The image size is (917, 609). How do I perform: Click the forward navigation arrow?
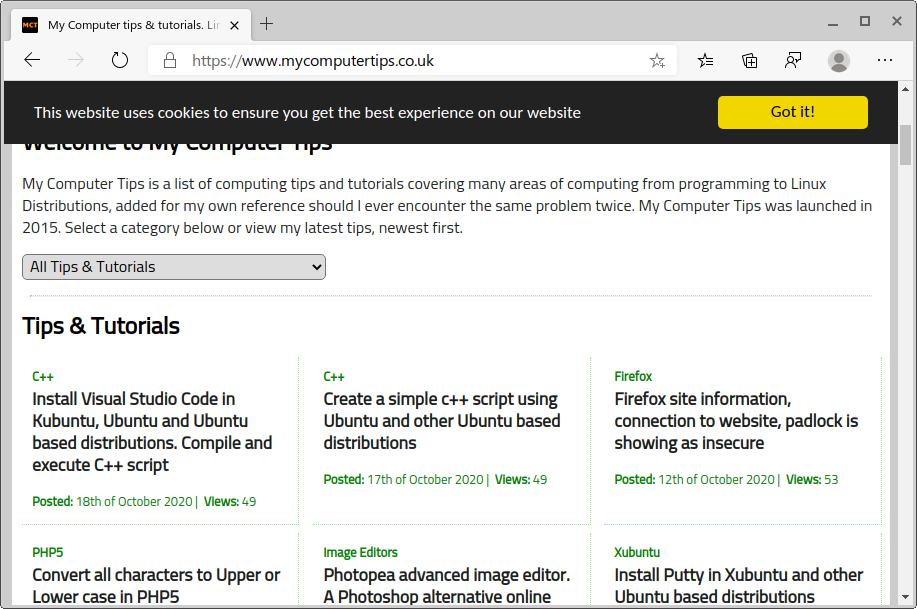click(x=75, y=60)
